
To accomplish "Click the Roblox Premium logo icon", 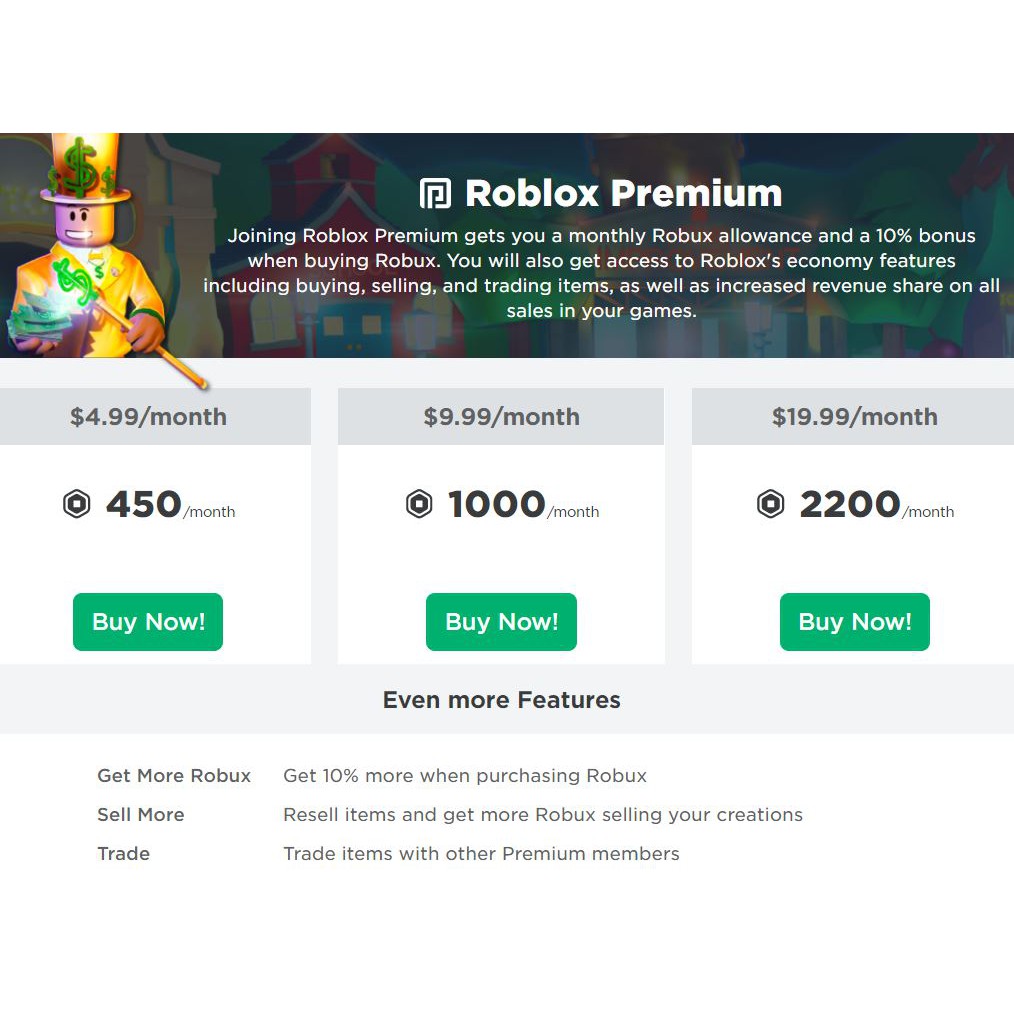I will click(x=435, y=193).
